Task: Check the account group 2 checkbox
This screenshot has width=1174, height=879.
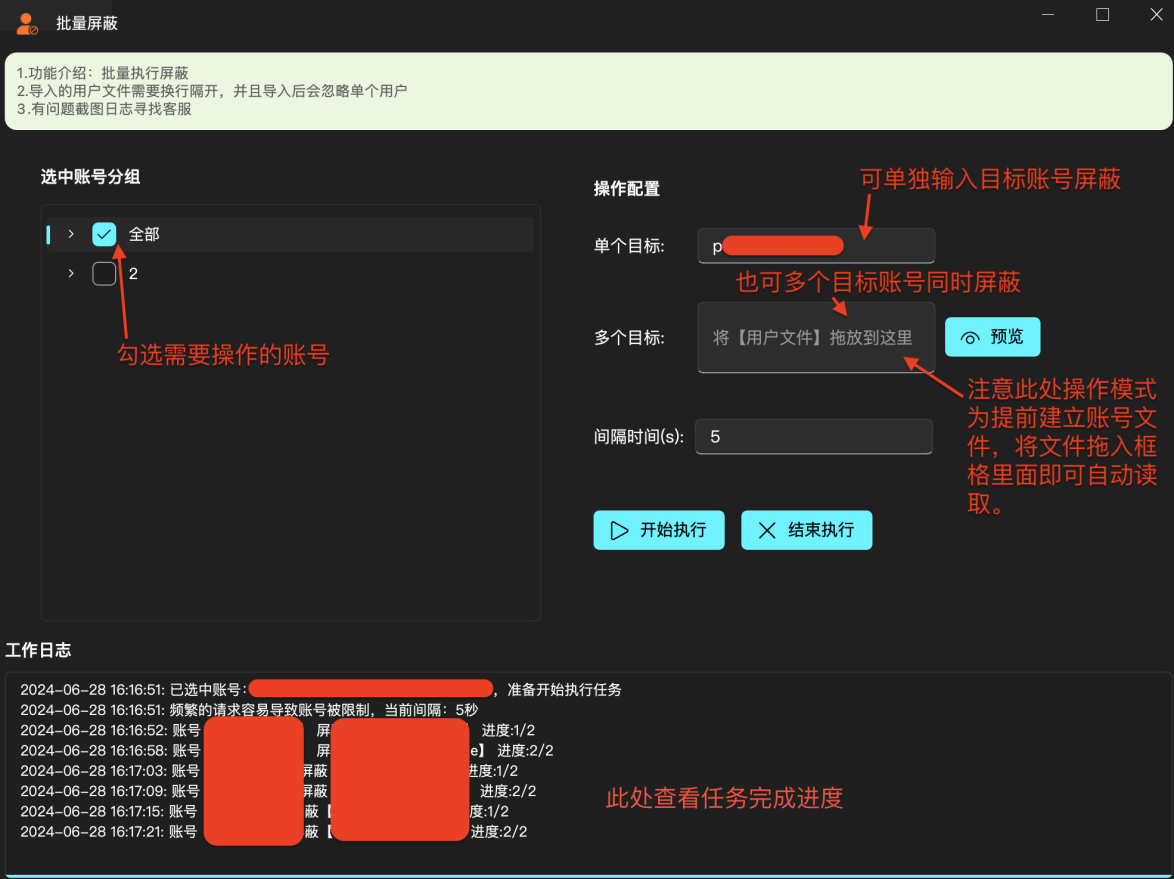Action: point(104,274)
